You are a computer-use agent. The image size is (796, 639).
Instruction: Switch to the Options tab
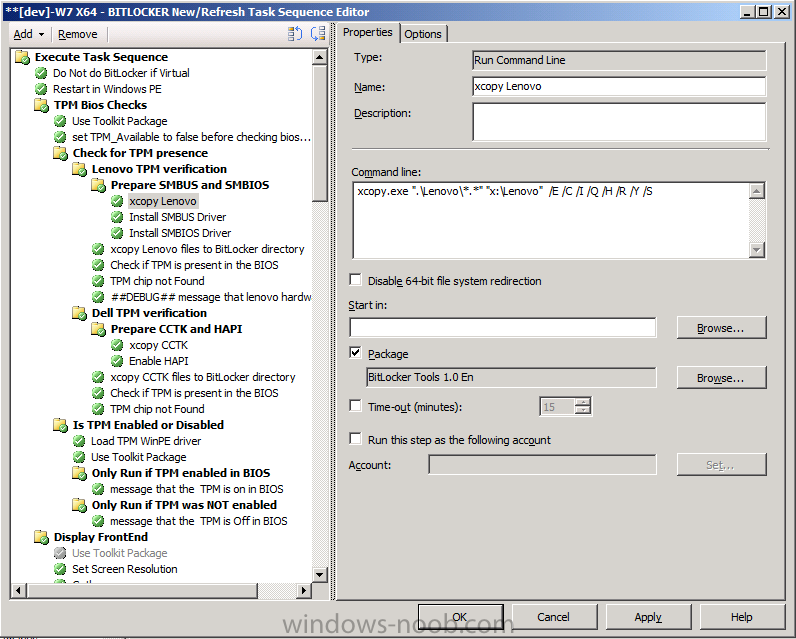click(423, 34)
